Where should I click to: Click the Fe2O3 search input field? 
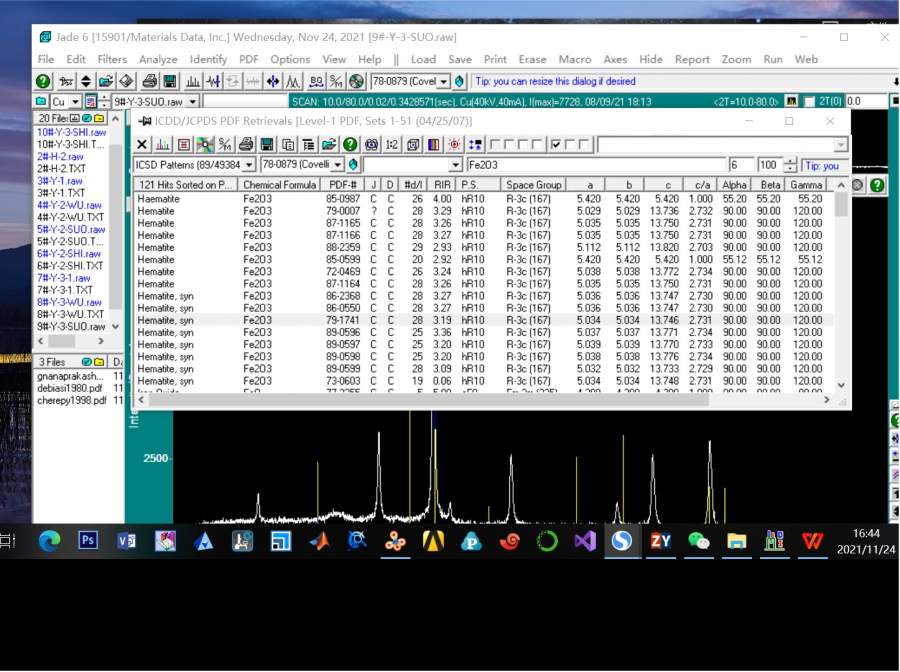pyautogui.click(x=595, y=165)
